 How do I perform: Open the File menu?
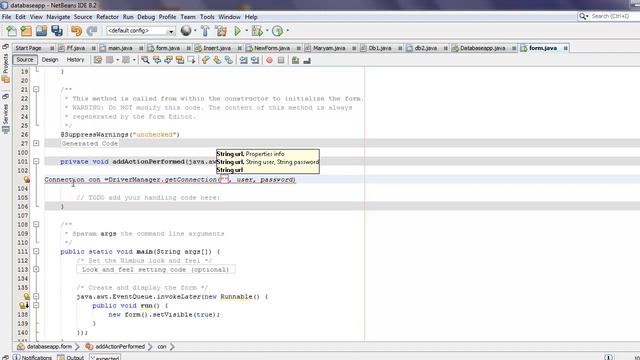click(7, 17)
